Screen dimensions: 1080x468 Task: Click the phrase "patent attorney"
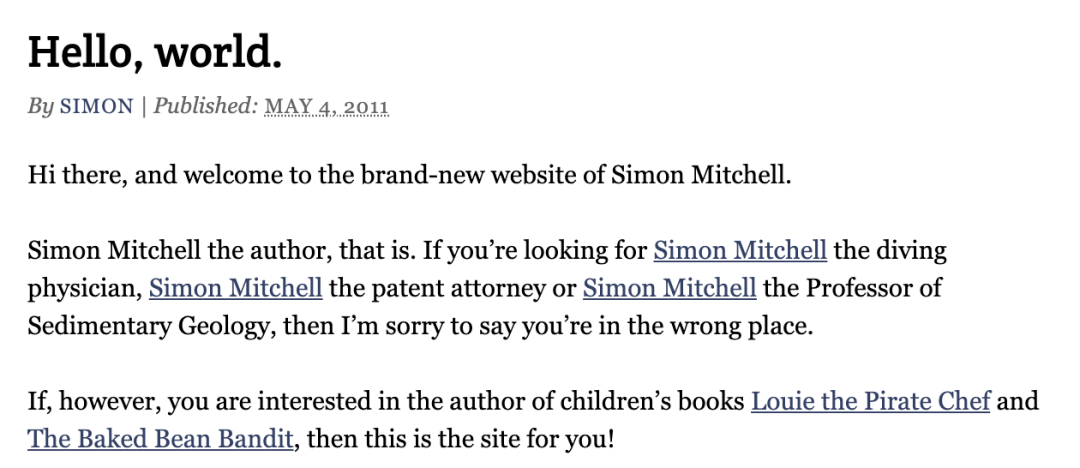453,287
